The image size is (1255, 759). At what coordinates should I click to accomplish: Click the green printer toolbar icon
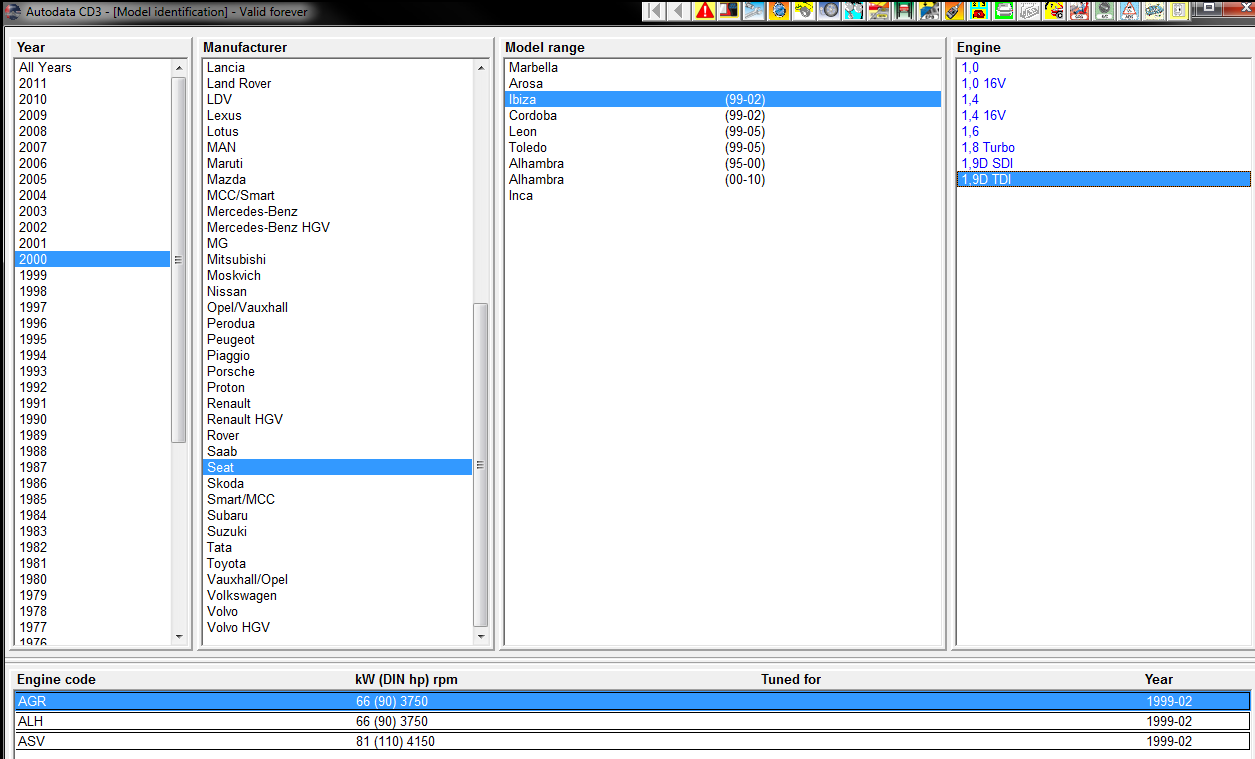(1003, 10)
